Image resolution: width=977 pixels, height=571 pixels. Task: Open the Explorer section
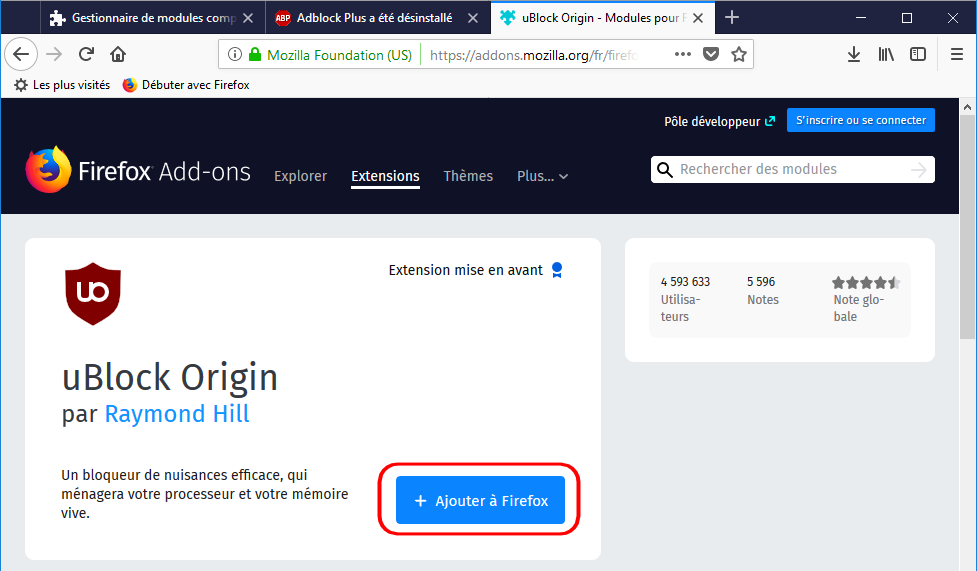tap(300, 176)
